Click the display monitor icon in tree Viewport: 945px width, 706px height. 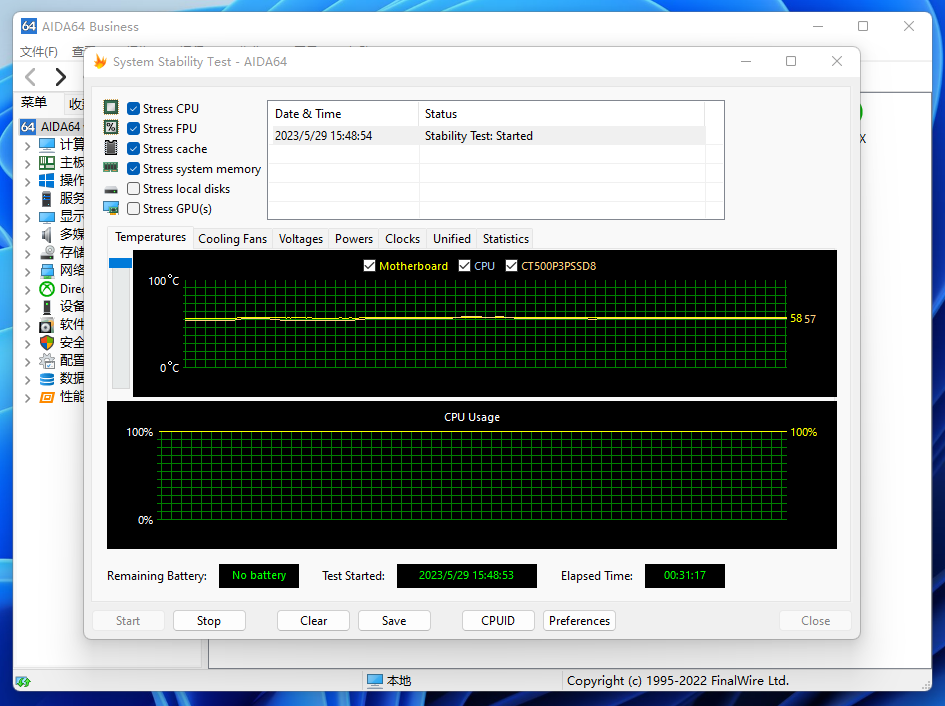coord(47,216)
